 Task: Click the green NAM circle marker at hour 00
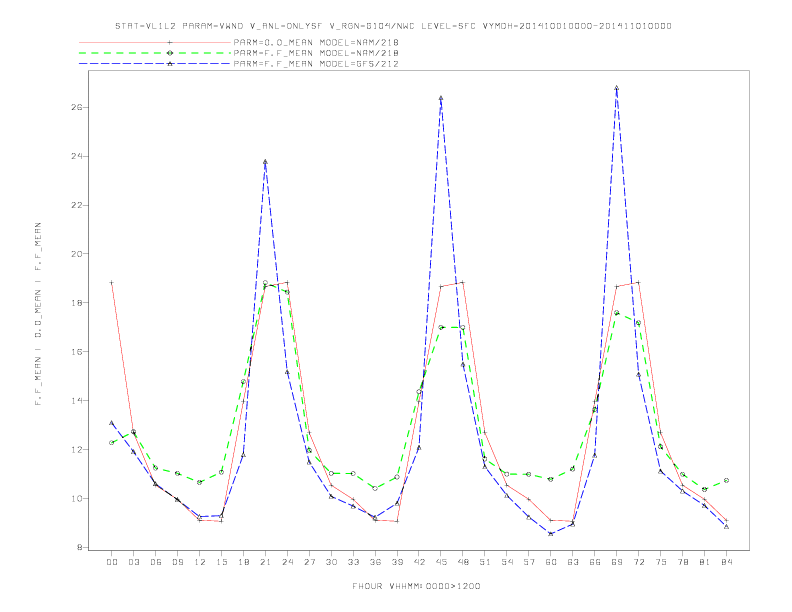click(x=112, y=443)
